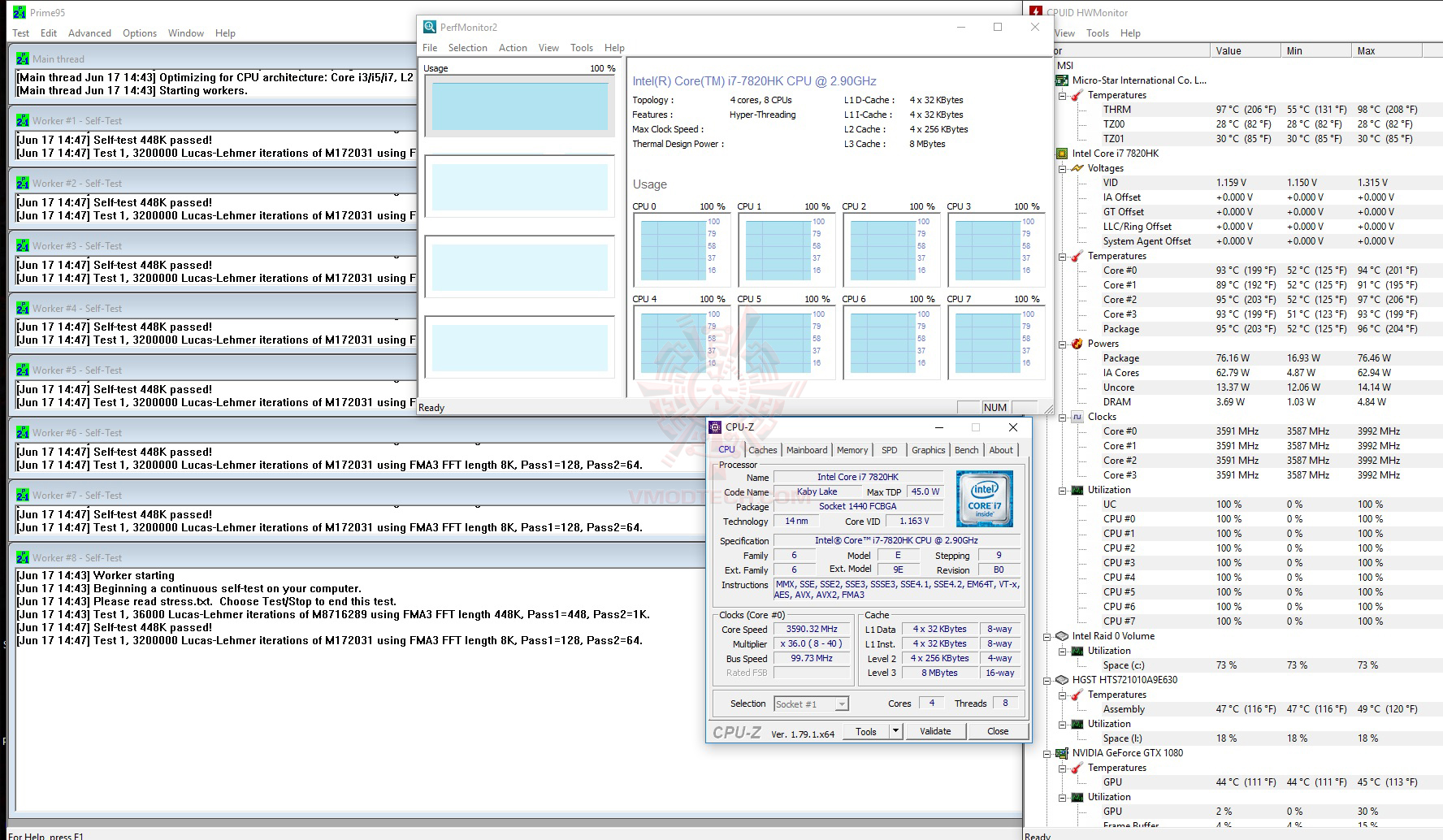This screenshot has height=840, width=1443.
Task: Click the thermometer icon of Temperatures under HGST drive
Action: tap(1077, 695)
